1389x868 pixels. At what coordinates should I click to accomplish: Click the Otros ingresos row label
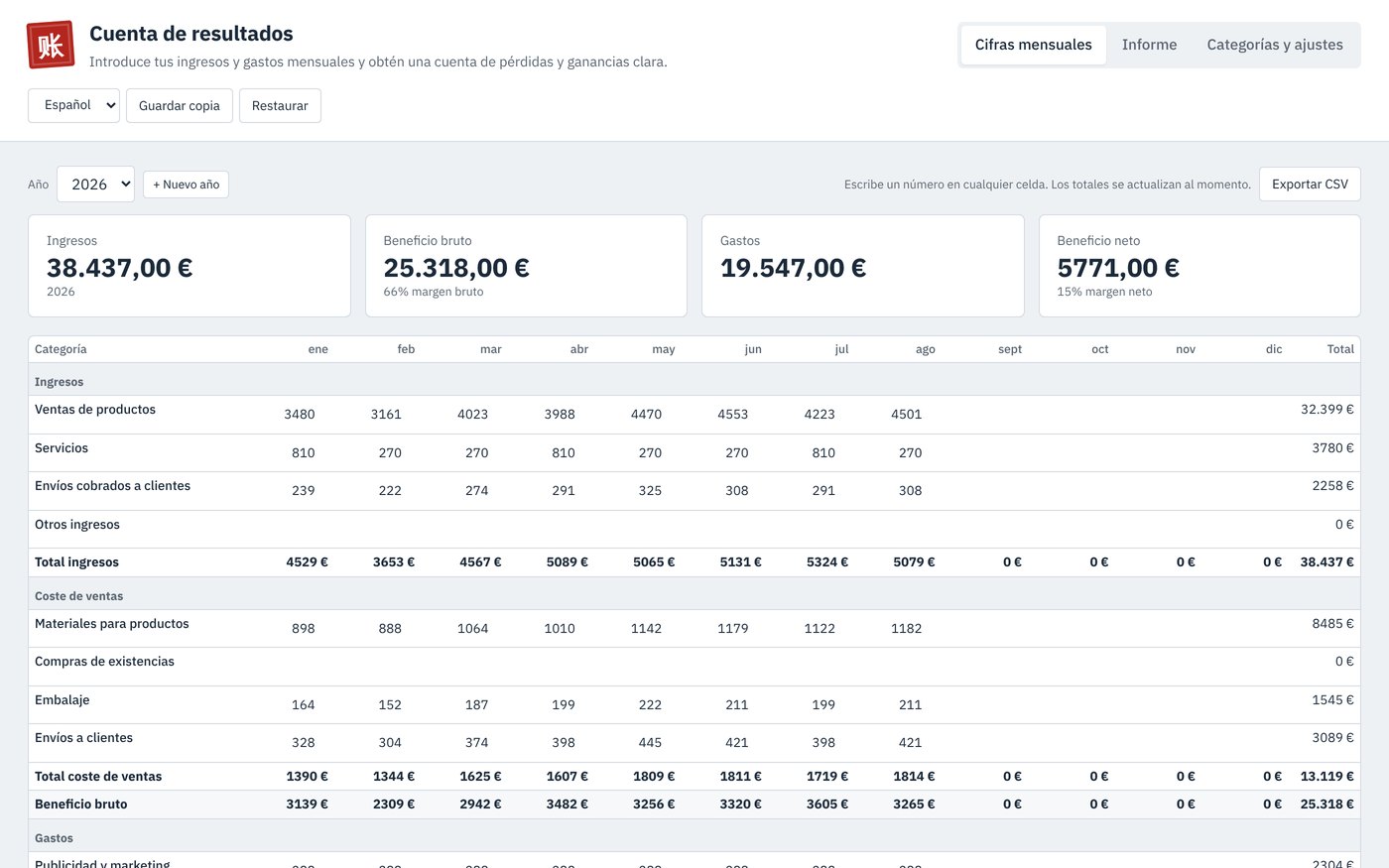(x=77, y=524)
